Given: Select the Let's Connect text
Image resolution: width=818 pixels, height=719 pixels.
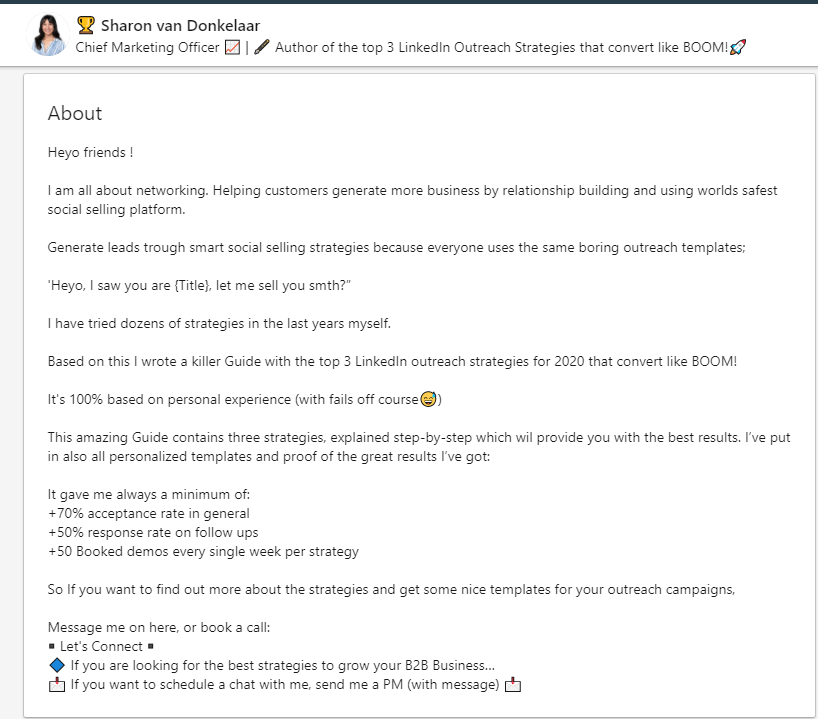Looking at the screenshot, I should (x=101, y=647).
